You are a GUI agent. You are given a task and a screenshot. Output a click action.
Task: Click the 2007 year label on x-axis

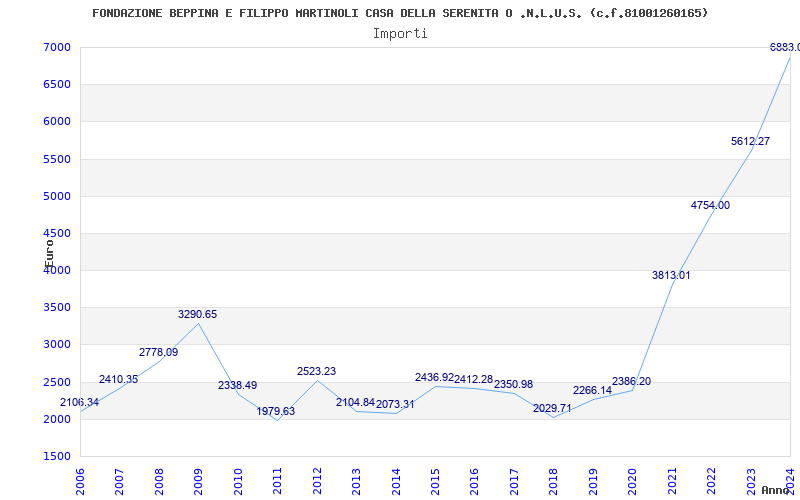pos(119,482)
